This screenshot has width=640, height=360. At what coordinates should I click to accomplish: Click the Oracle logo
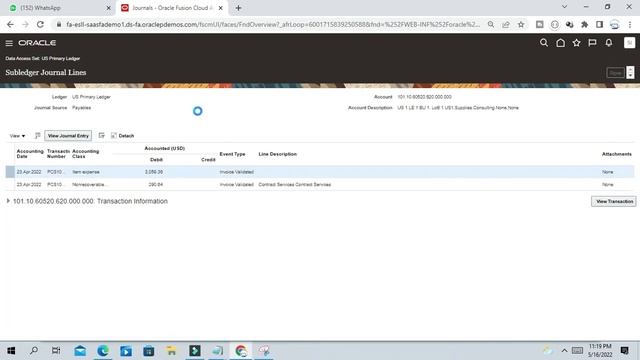[x=37, y=43]
